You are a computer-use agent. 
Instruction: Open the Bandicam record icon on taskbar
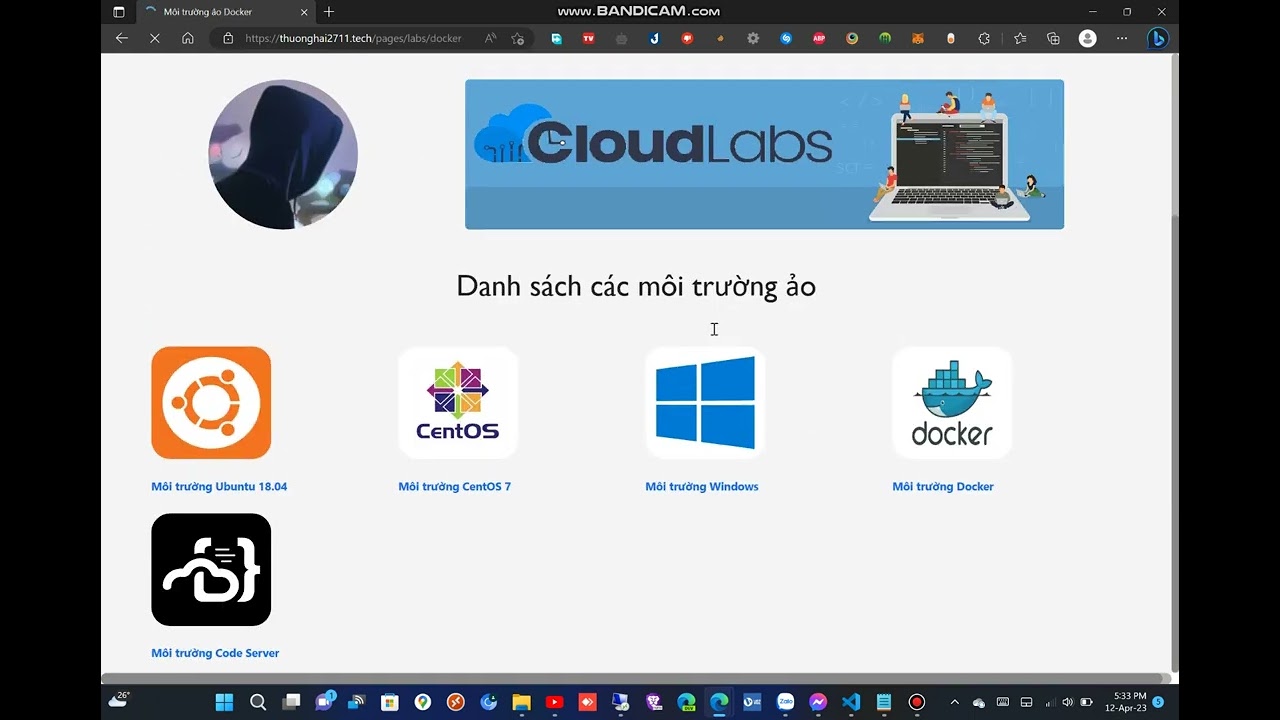[917, 702]
